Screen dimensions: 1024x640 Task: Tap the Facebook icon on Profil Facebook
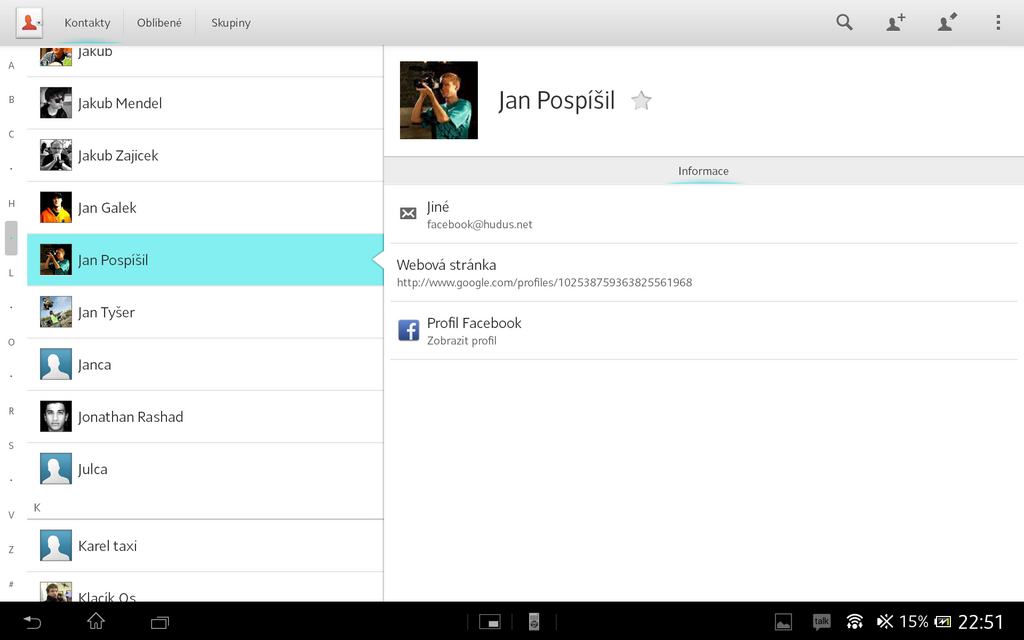pos(408,329)
